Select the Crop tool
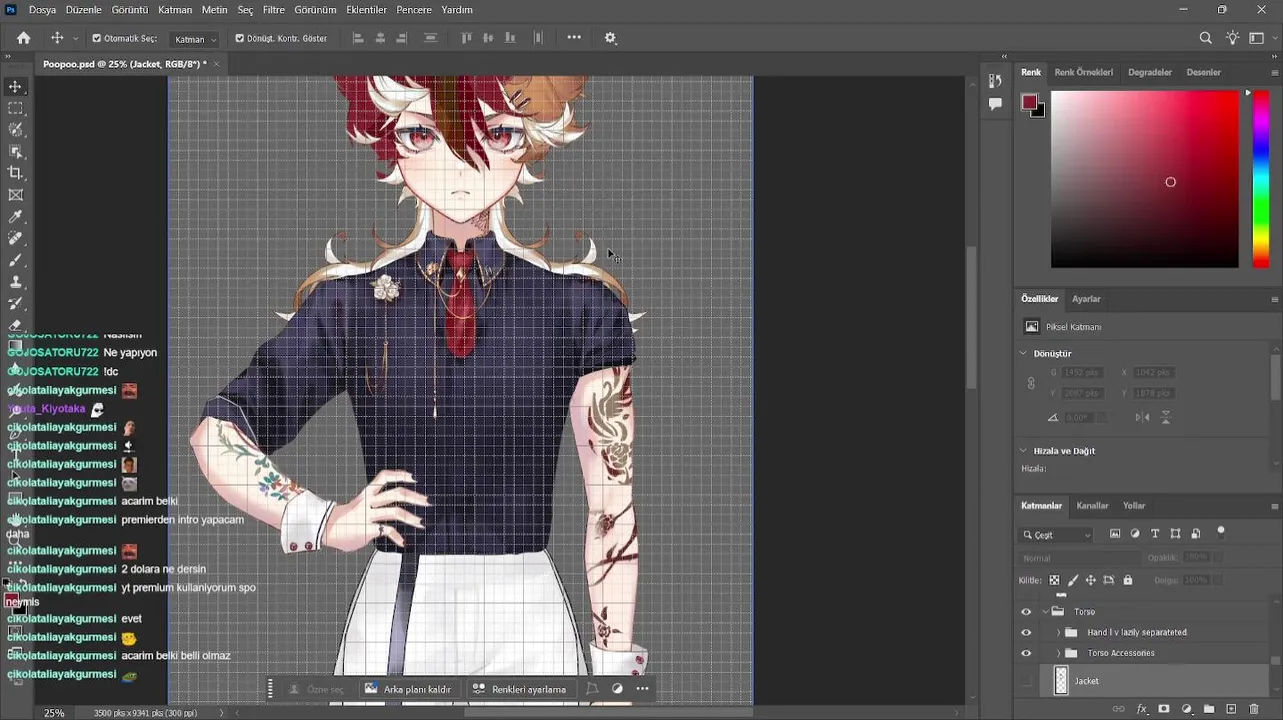The width and height of the screenshot is (1283, 720). pyautogui.click(x=15, y=174)
